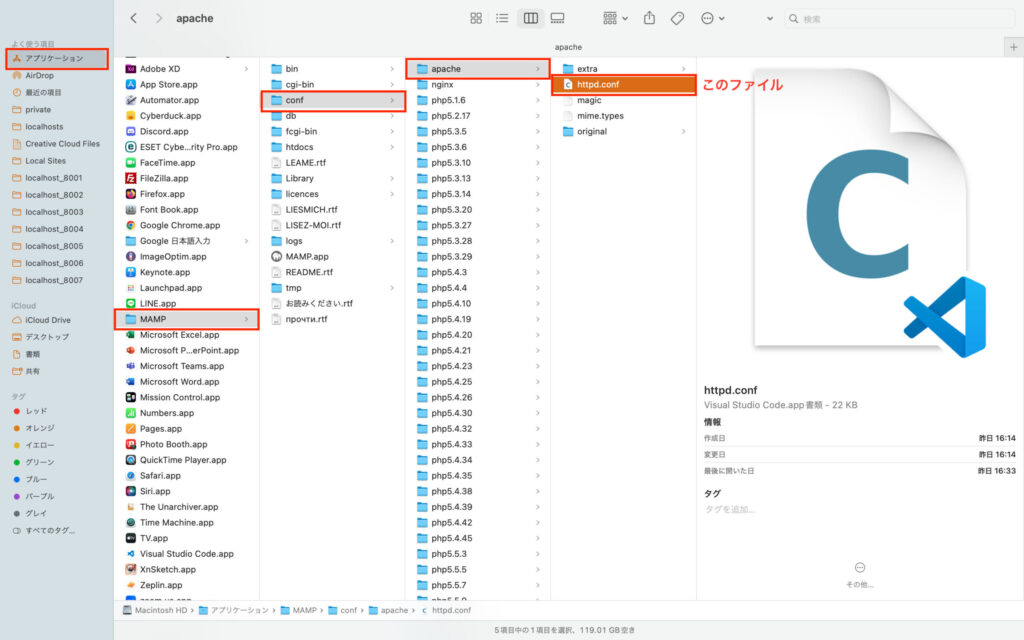
Task: Expand the cgi-bin folder chevron
Action: [392, 84]
